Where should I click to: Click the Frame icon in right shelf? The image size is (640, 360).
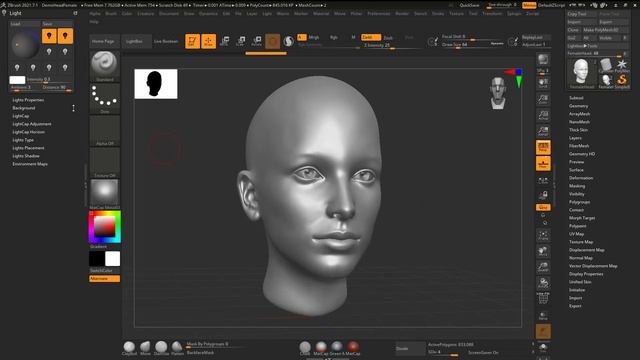(x=543, y=235)
